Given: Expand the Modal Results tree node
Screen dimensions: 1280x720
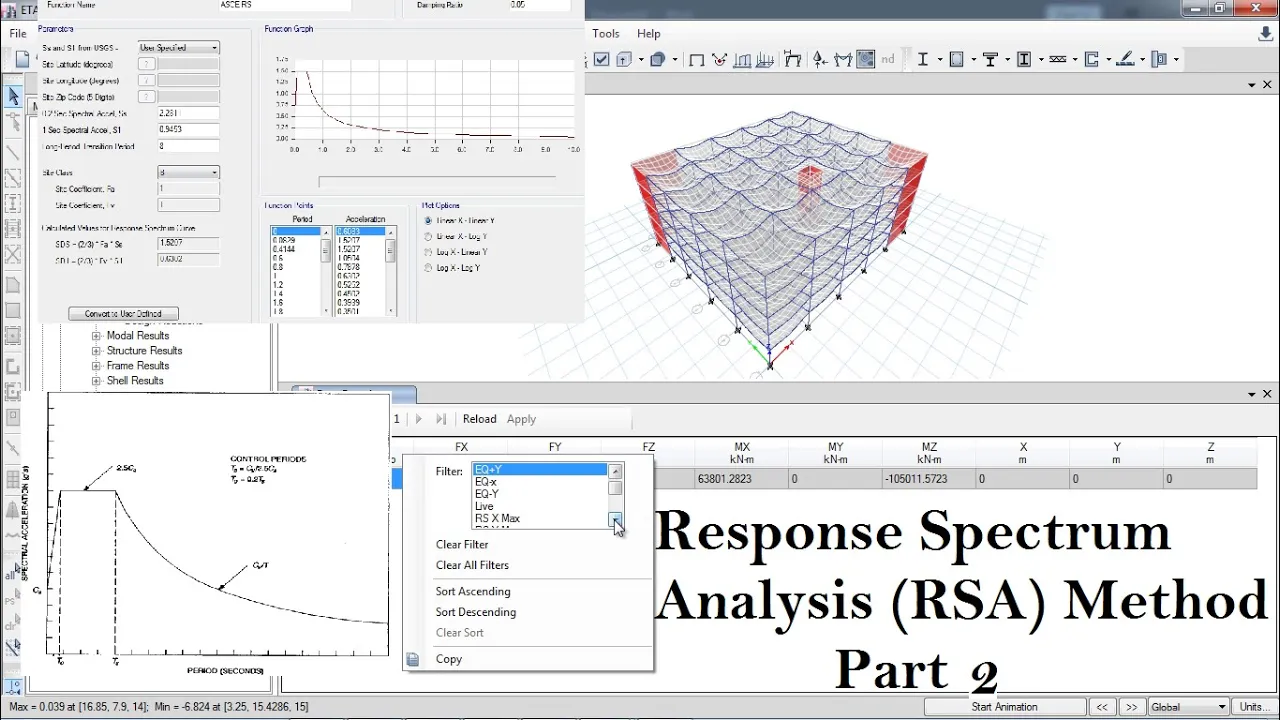Looking at the screenshot, I should pyautogui.click(x=97, y=336).
